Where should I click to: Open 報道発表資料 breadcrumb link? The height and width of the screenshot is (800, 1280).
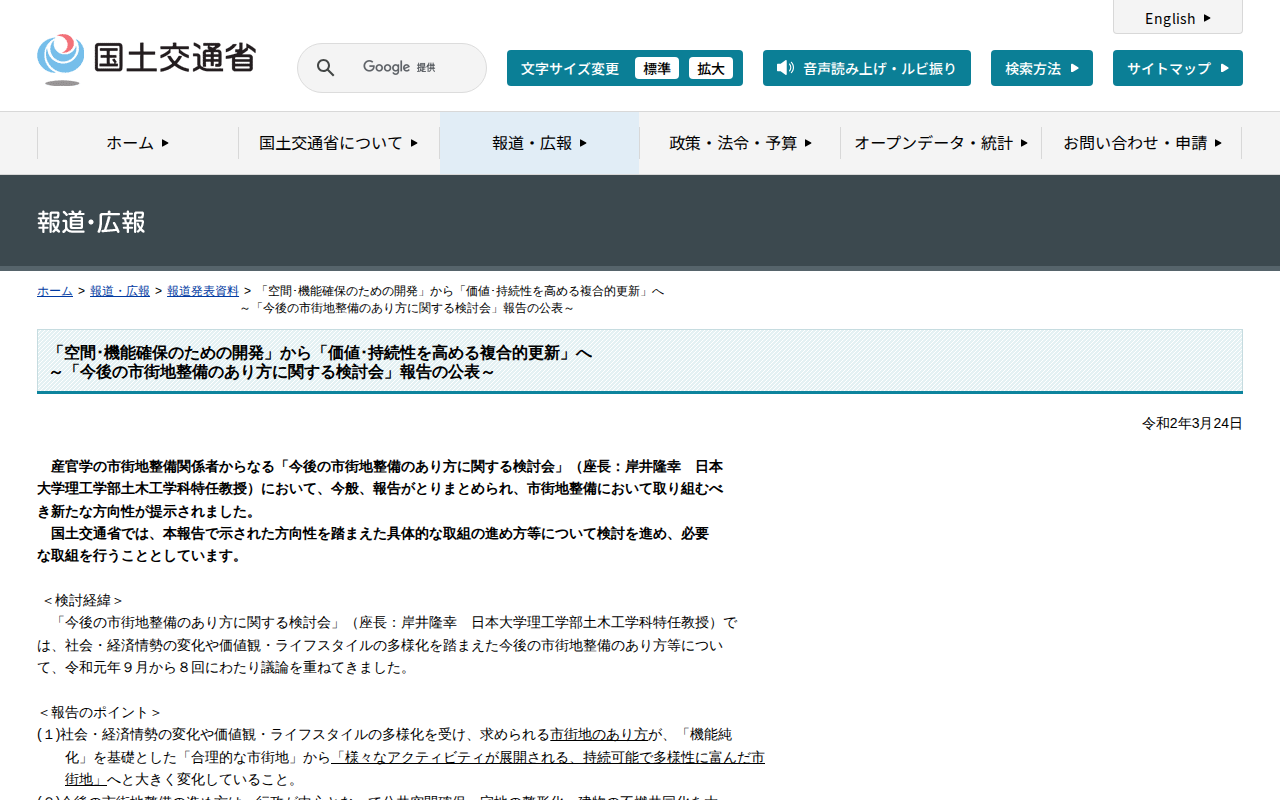point(203,291)
